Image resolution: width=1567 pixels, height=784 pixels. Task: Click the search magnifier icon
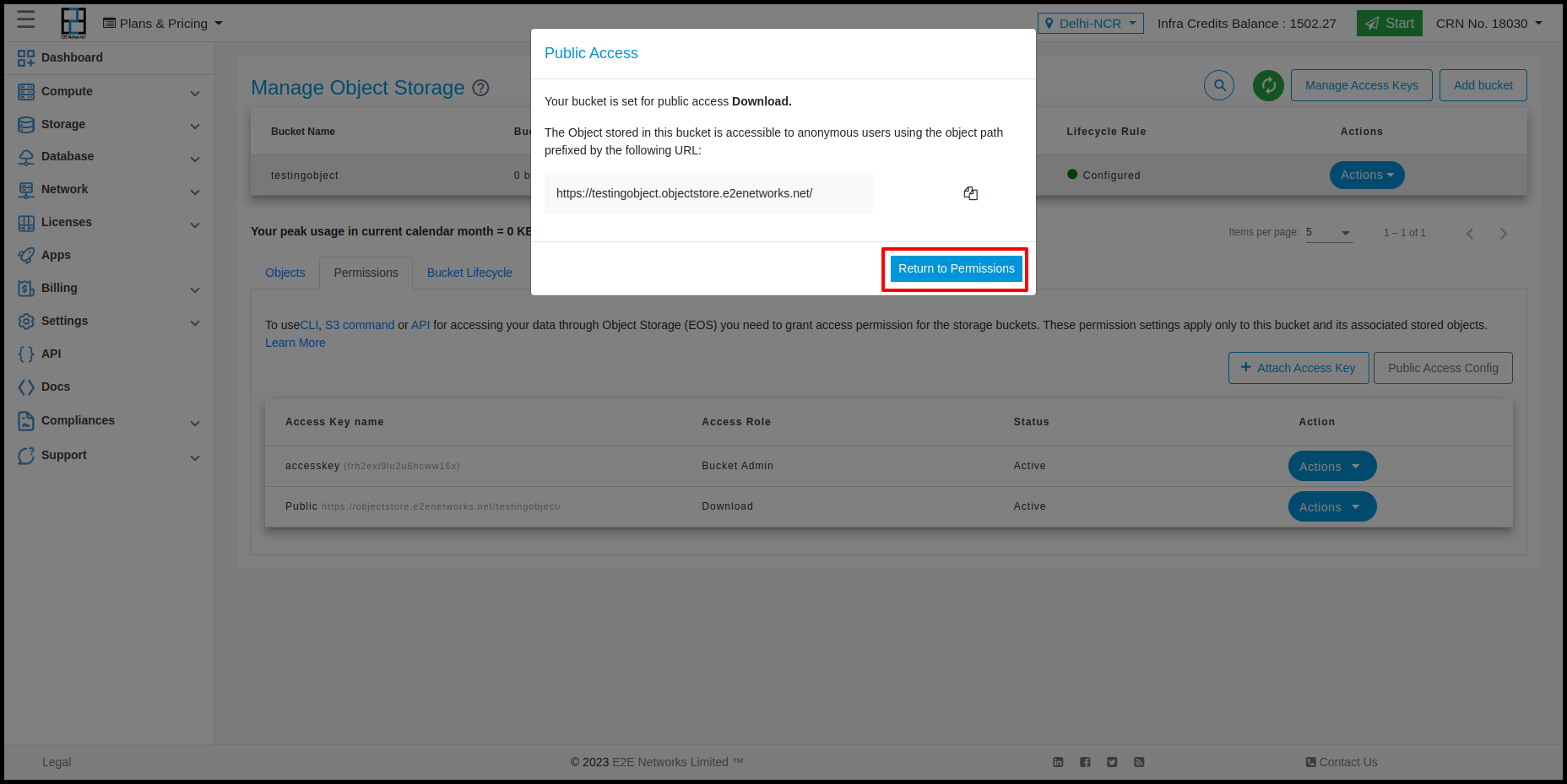pyautogui.click(x=1219, y=85)
